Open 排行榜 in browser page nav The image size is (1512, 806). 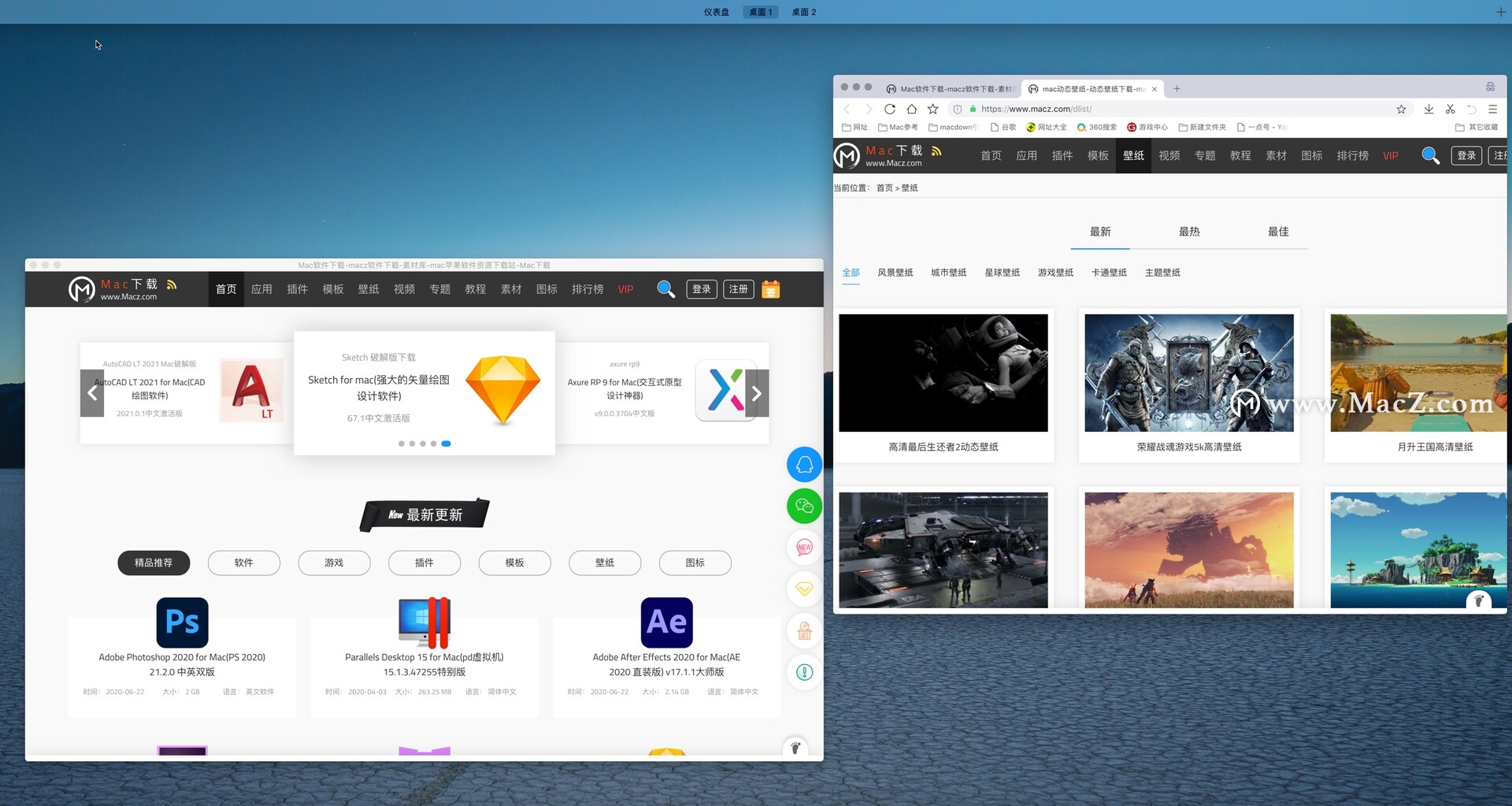tap(1352, 155)
